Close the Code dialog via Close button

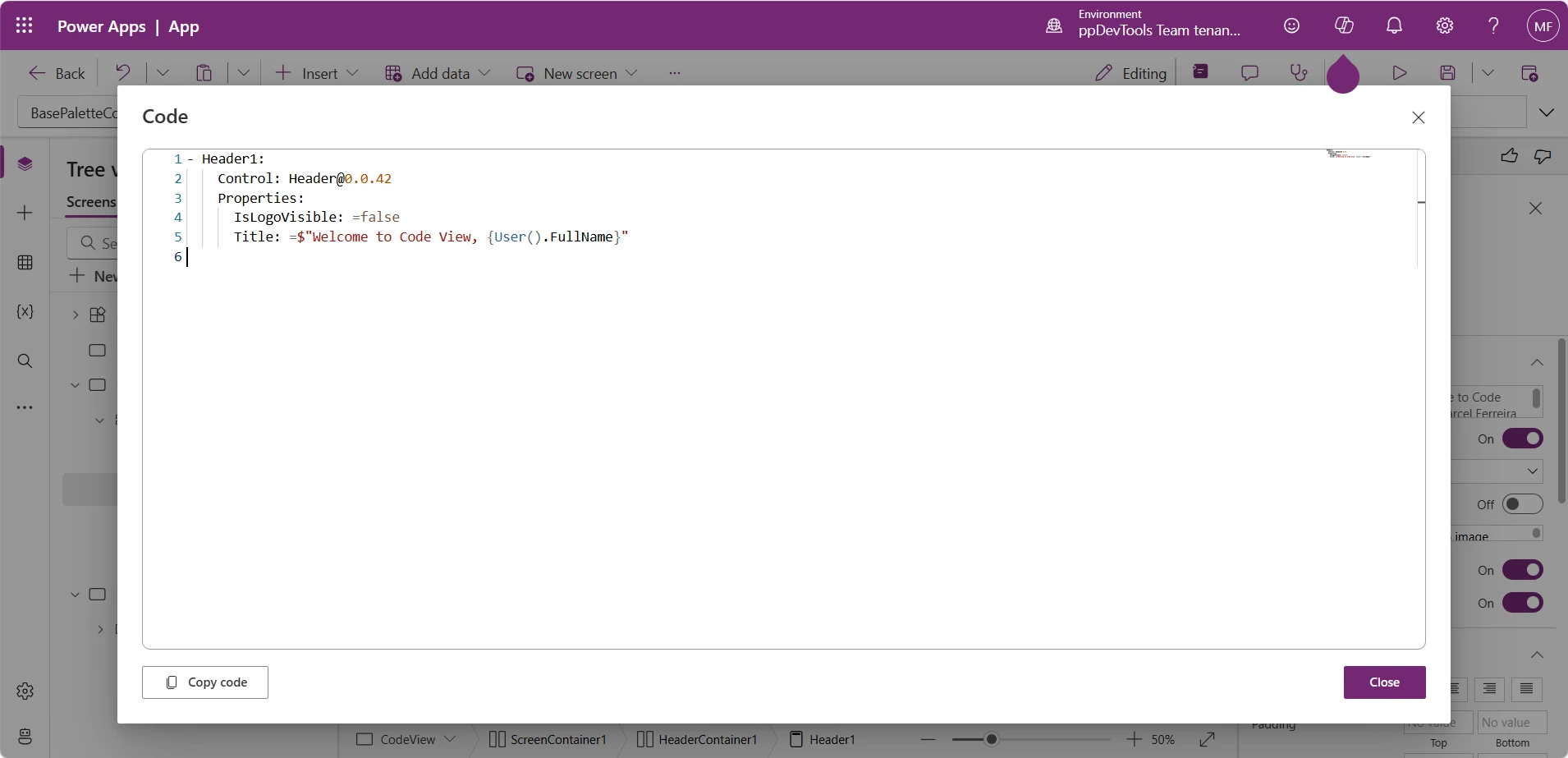(1385, 682)
